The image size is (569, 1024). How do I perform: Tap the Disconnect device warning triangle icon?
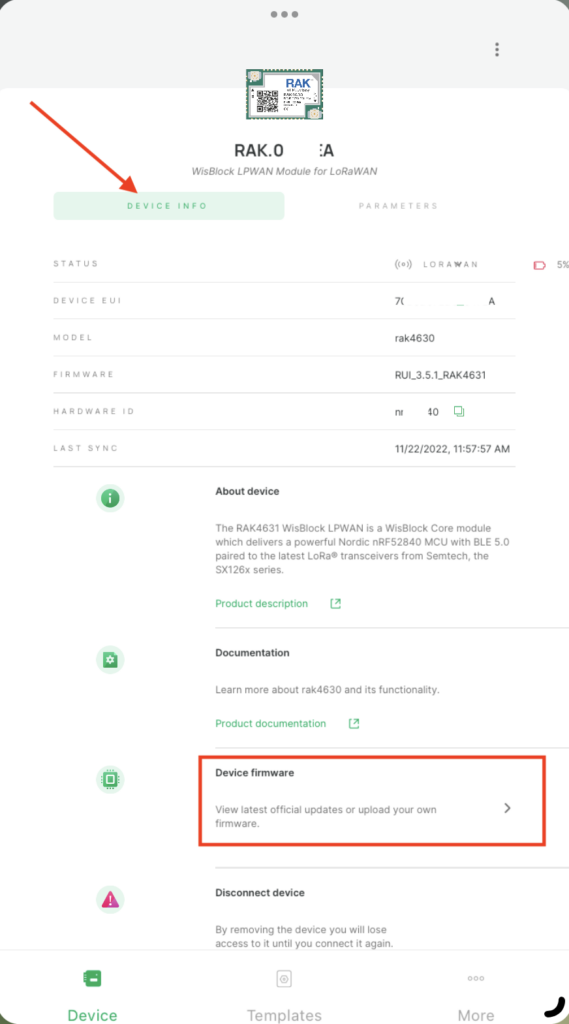click(x=110, y=900)
